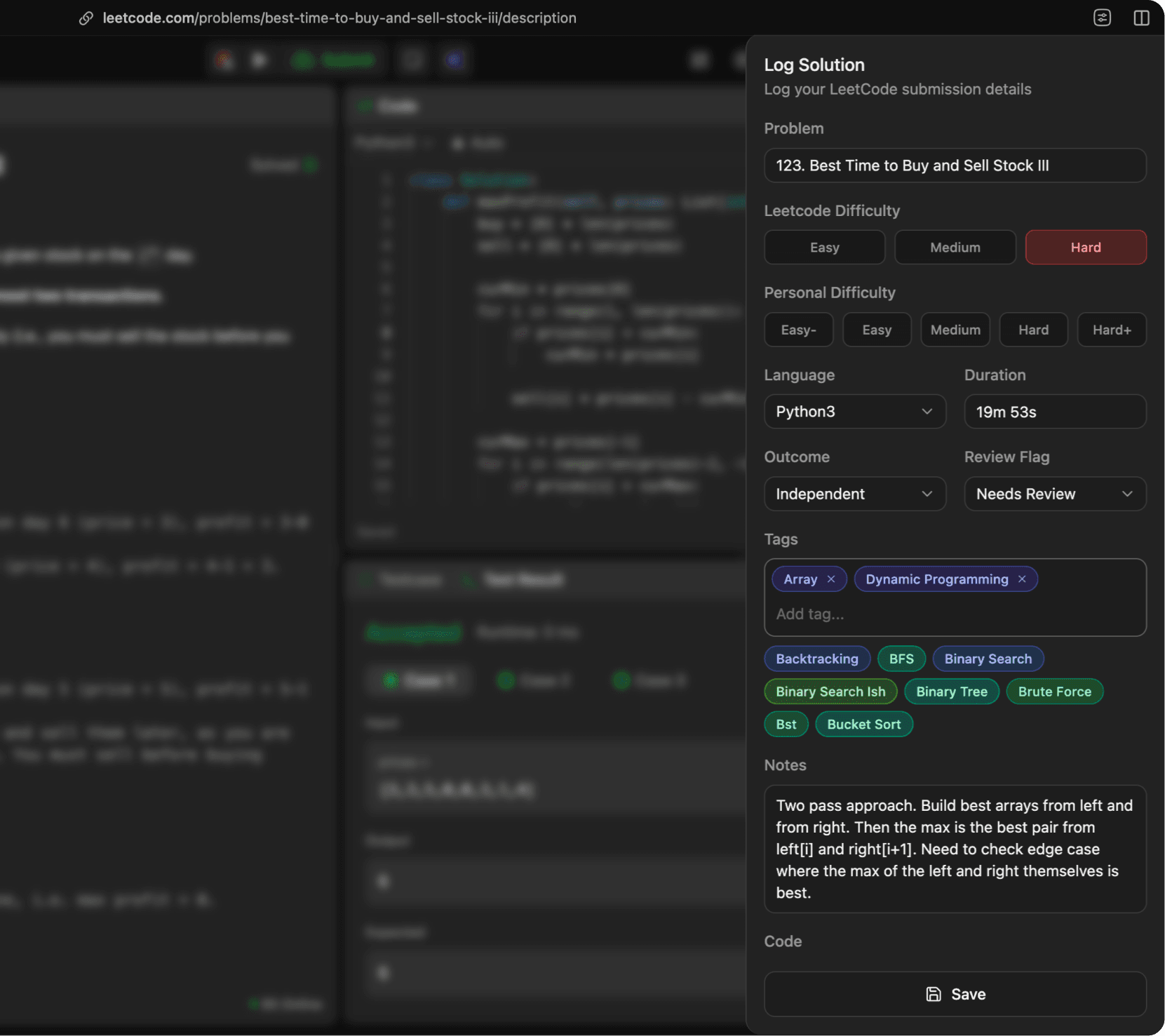1165x1036 pixels.
Task: Toggle the browser side panel icon
Action: coord(1142,18)
